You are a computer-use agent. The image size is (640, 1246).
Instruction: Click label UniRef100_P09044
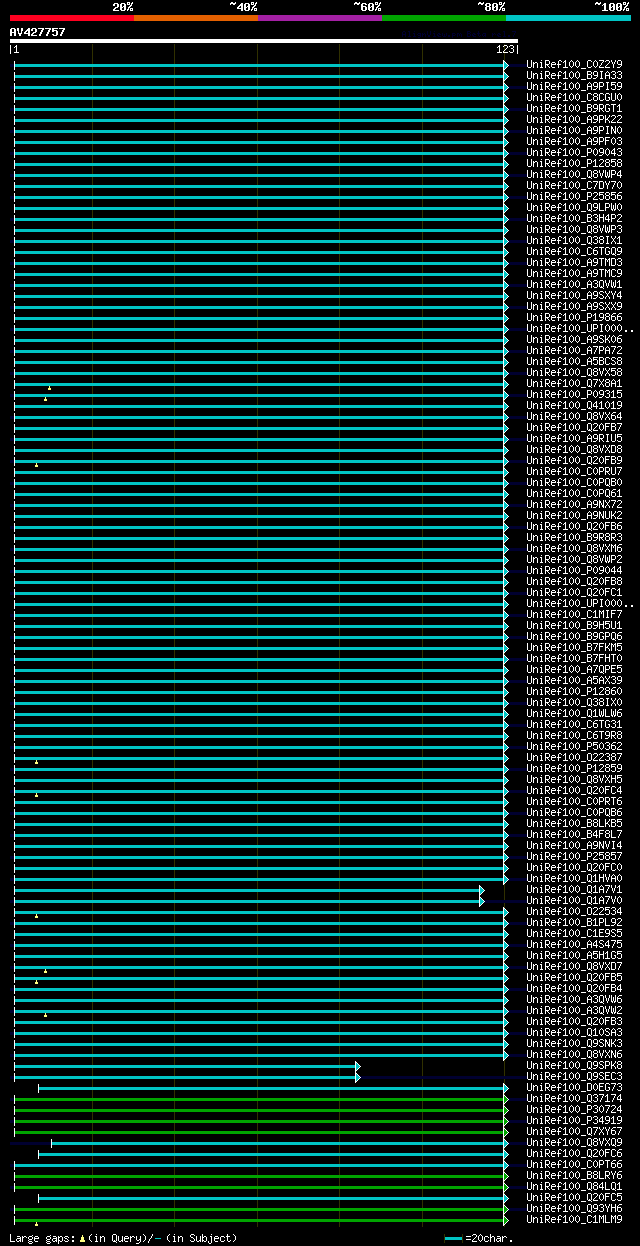574,570
